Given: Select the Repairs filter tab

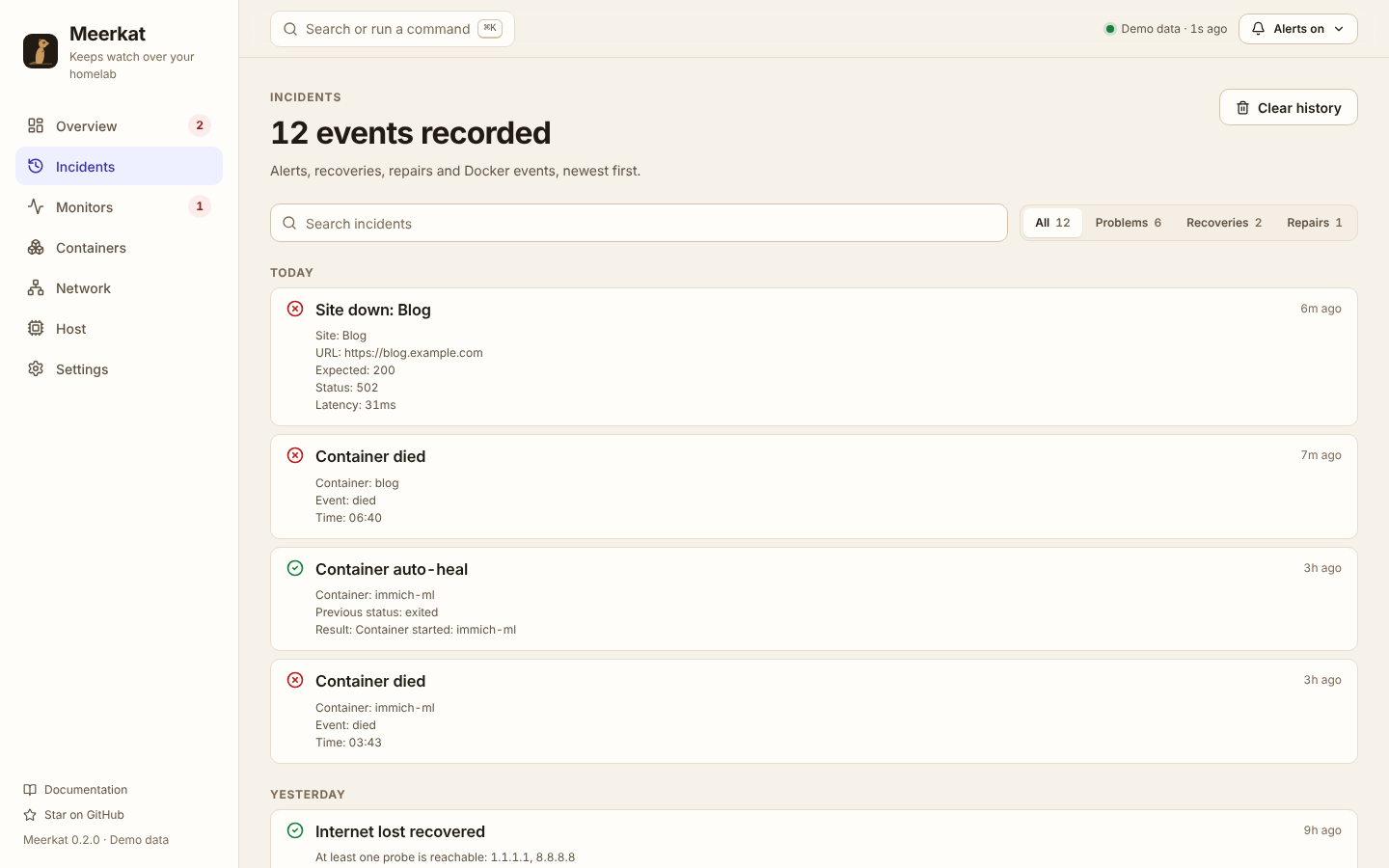Looking at the screenshot, I should [1314, 223].
